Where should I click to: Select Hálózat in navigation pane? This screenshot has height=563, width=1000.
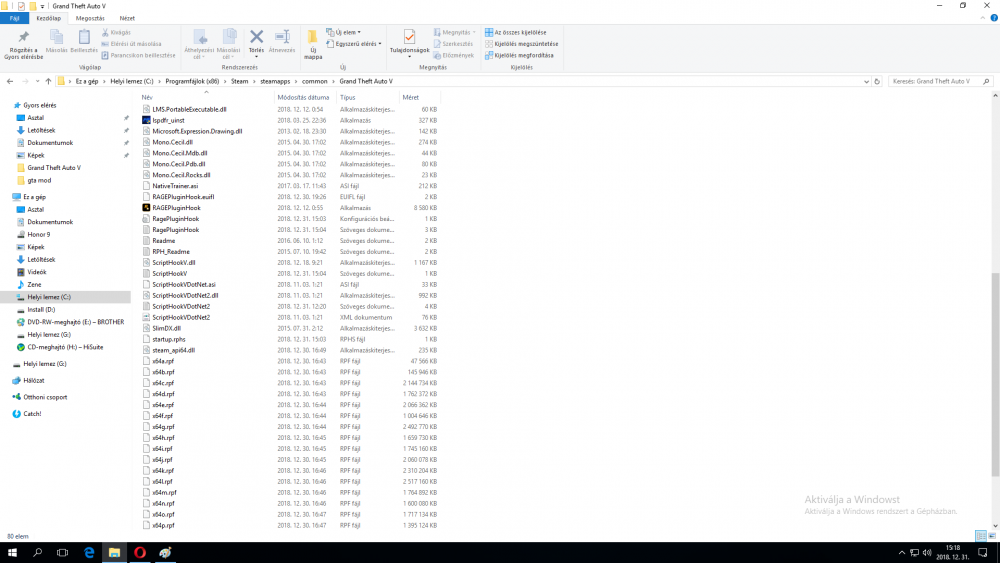pyautogui.click(x=34, y=380)
